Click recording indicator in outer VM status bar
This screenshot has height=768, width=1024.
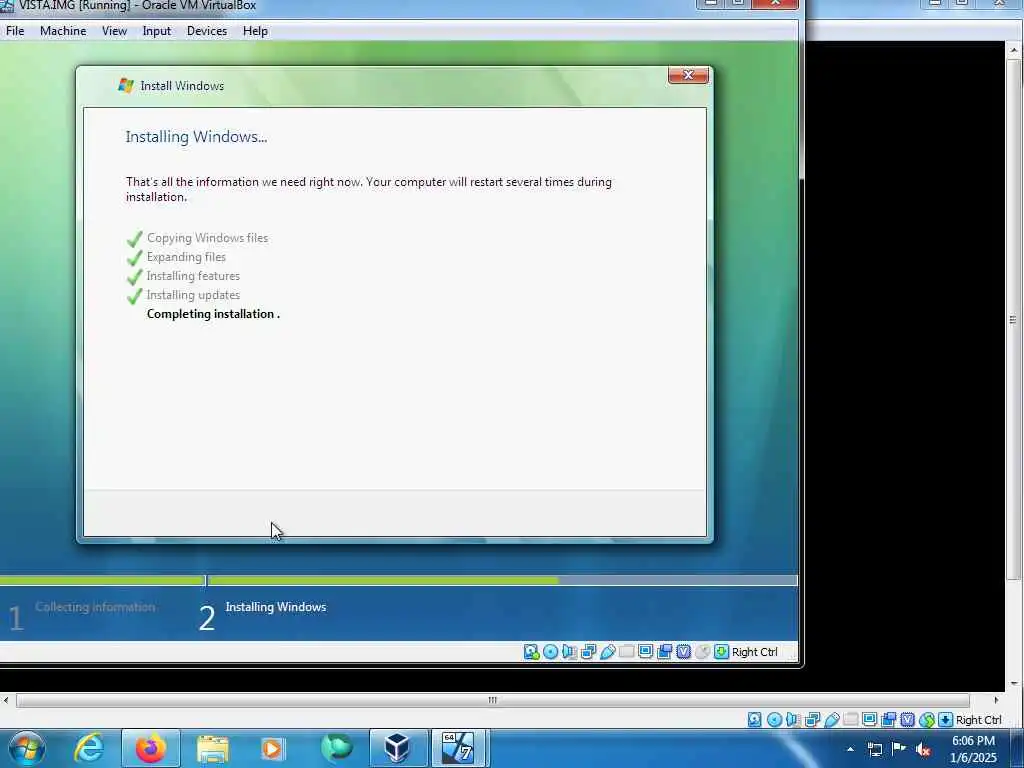click(888, 720)
